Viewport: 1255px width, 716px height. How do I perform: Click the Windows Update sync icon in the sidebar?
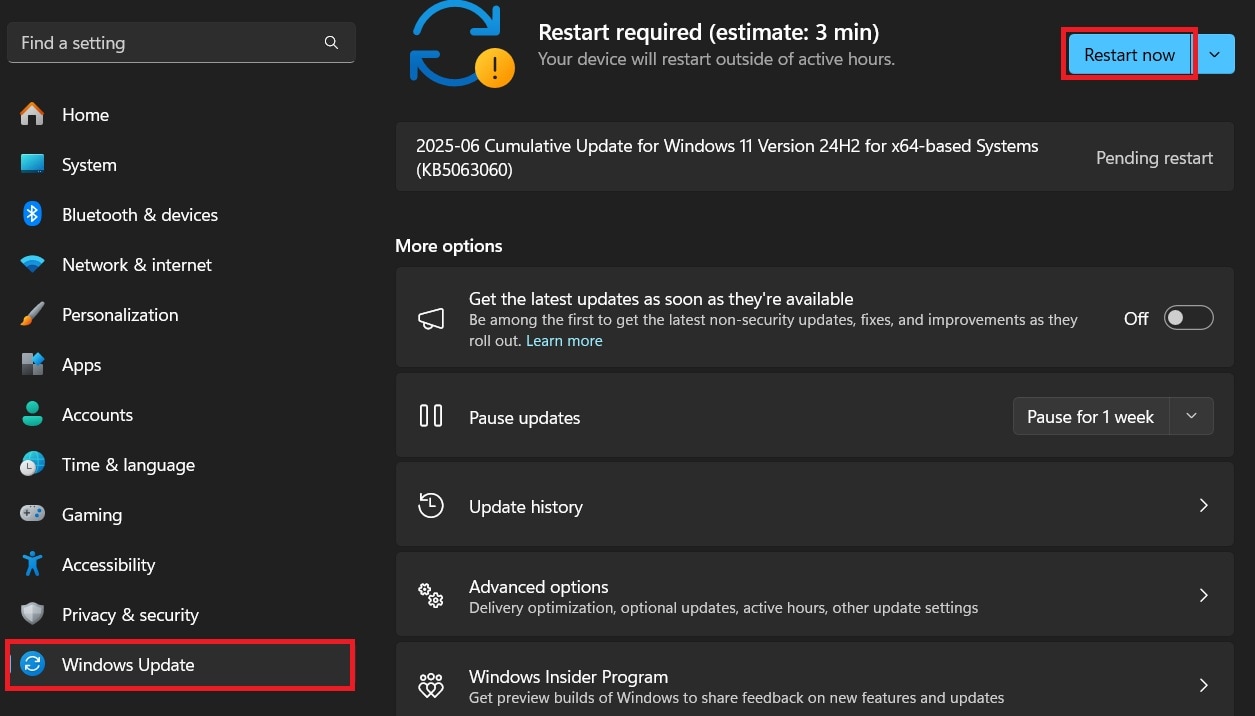point(32,664)
